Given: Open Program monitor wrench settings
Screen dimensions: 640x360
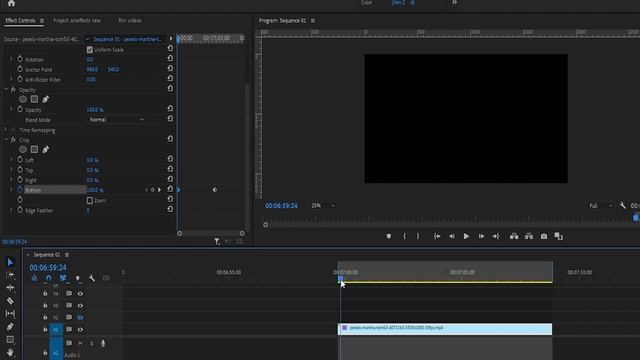Looking at the screenshot, I should 622,205.
